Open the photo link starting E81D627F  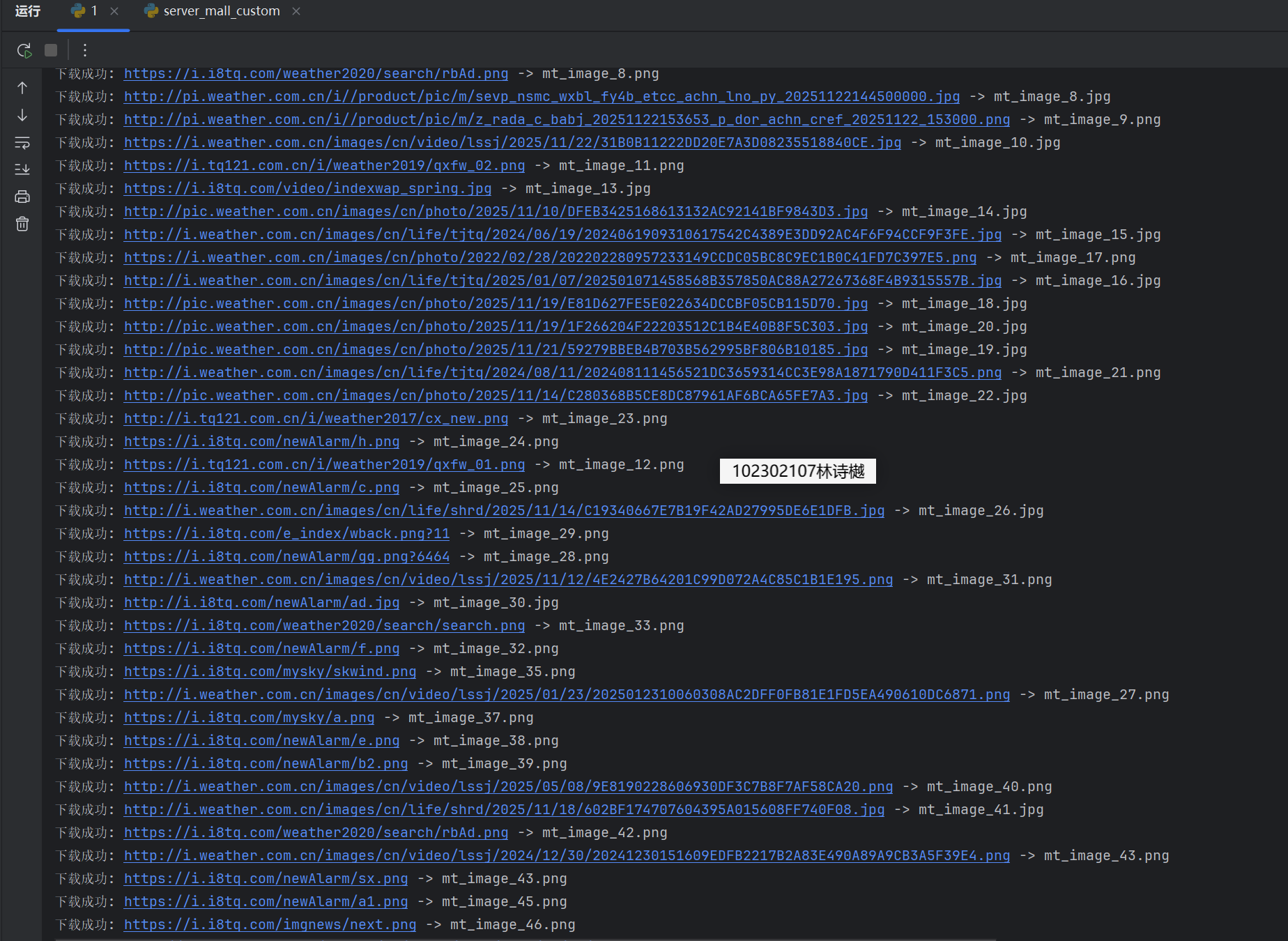(x=496, y=304)
